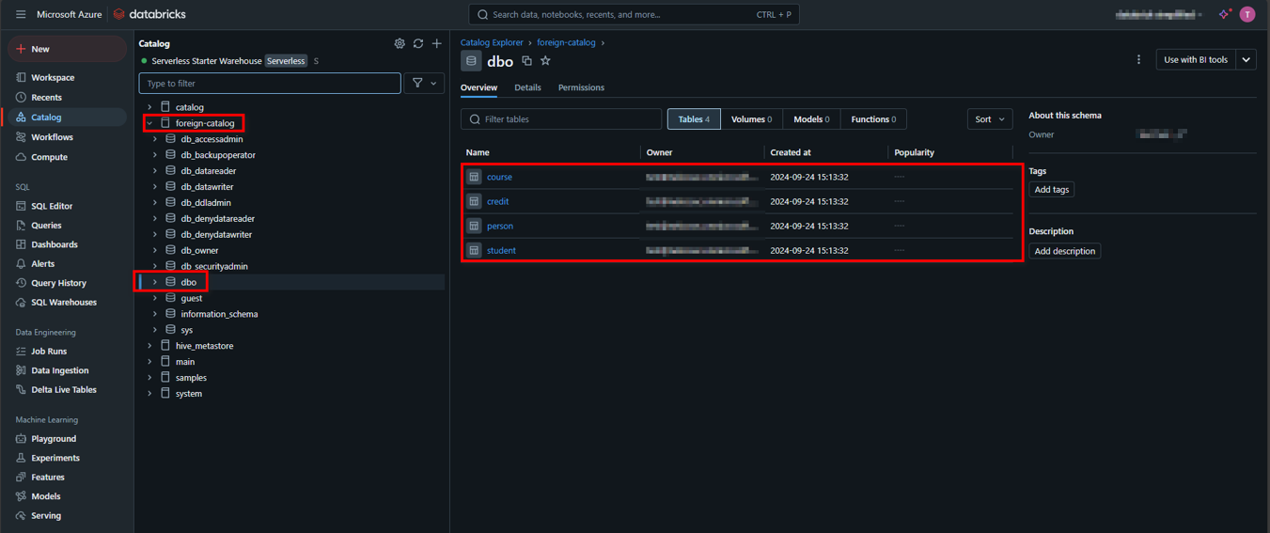This screenshot has width=1270, height=533.
Task: Open the kebab options menu
Action: [x=1138, y=60]
